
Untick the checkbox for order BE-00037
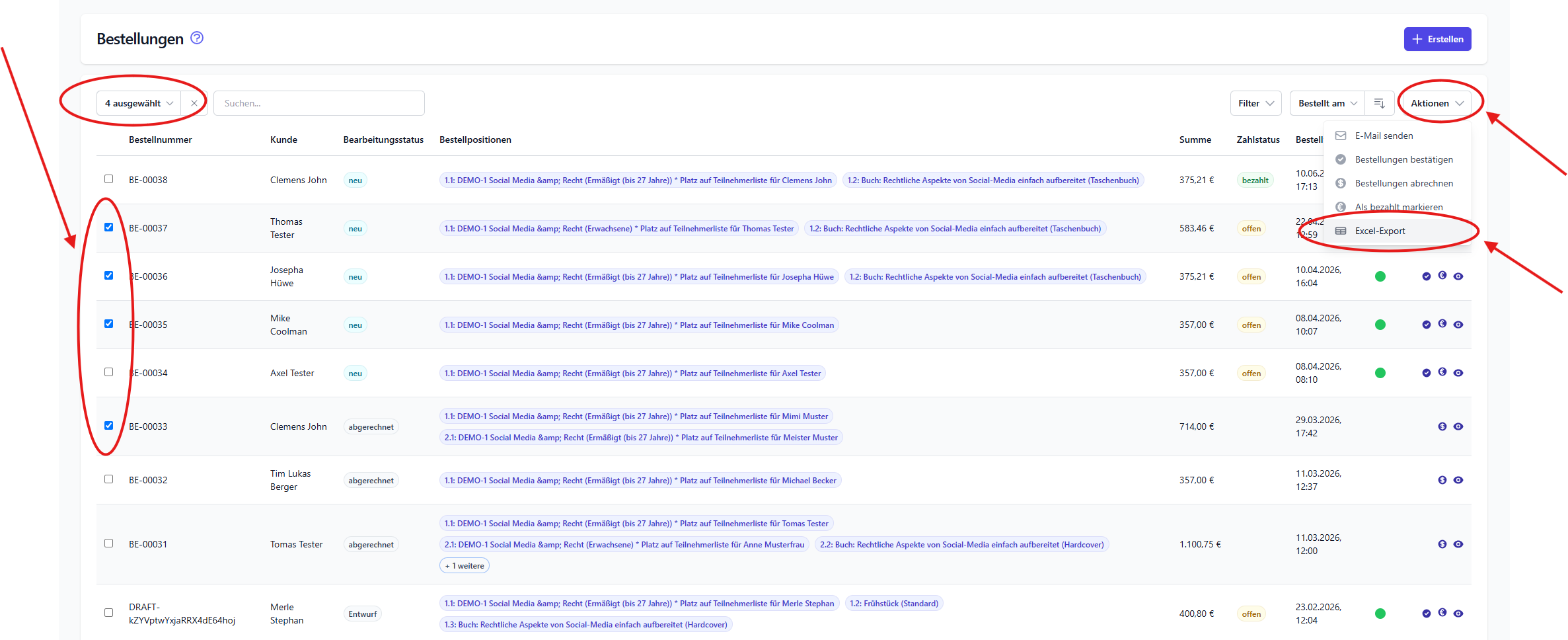109,227
